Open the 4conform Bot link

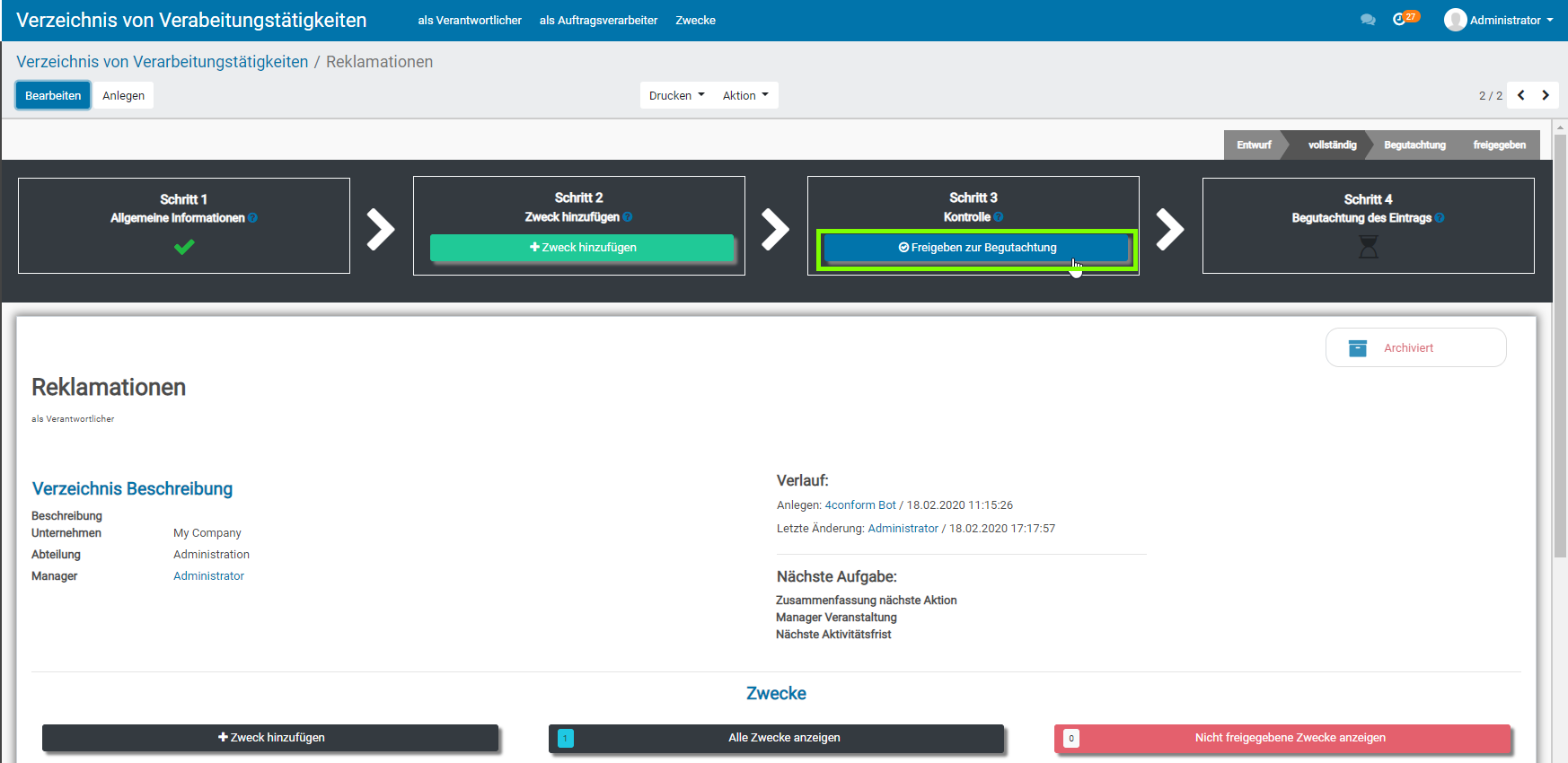coord(860,505)
